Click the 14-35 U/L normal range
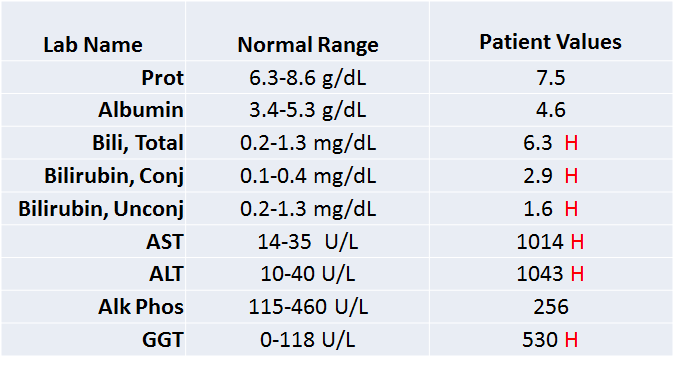675x368 pixels. 308,242
